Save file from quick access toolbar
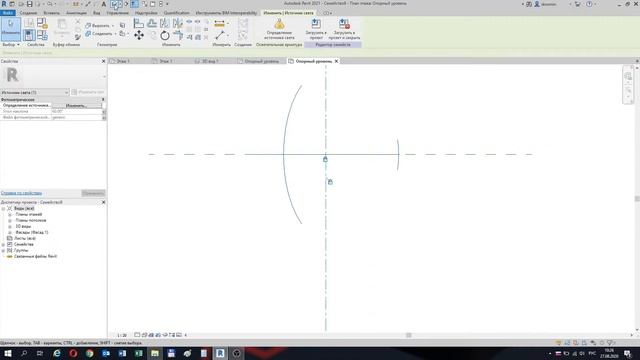 29,4
